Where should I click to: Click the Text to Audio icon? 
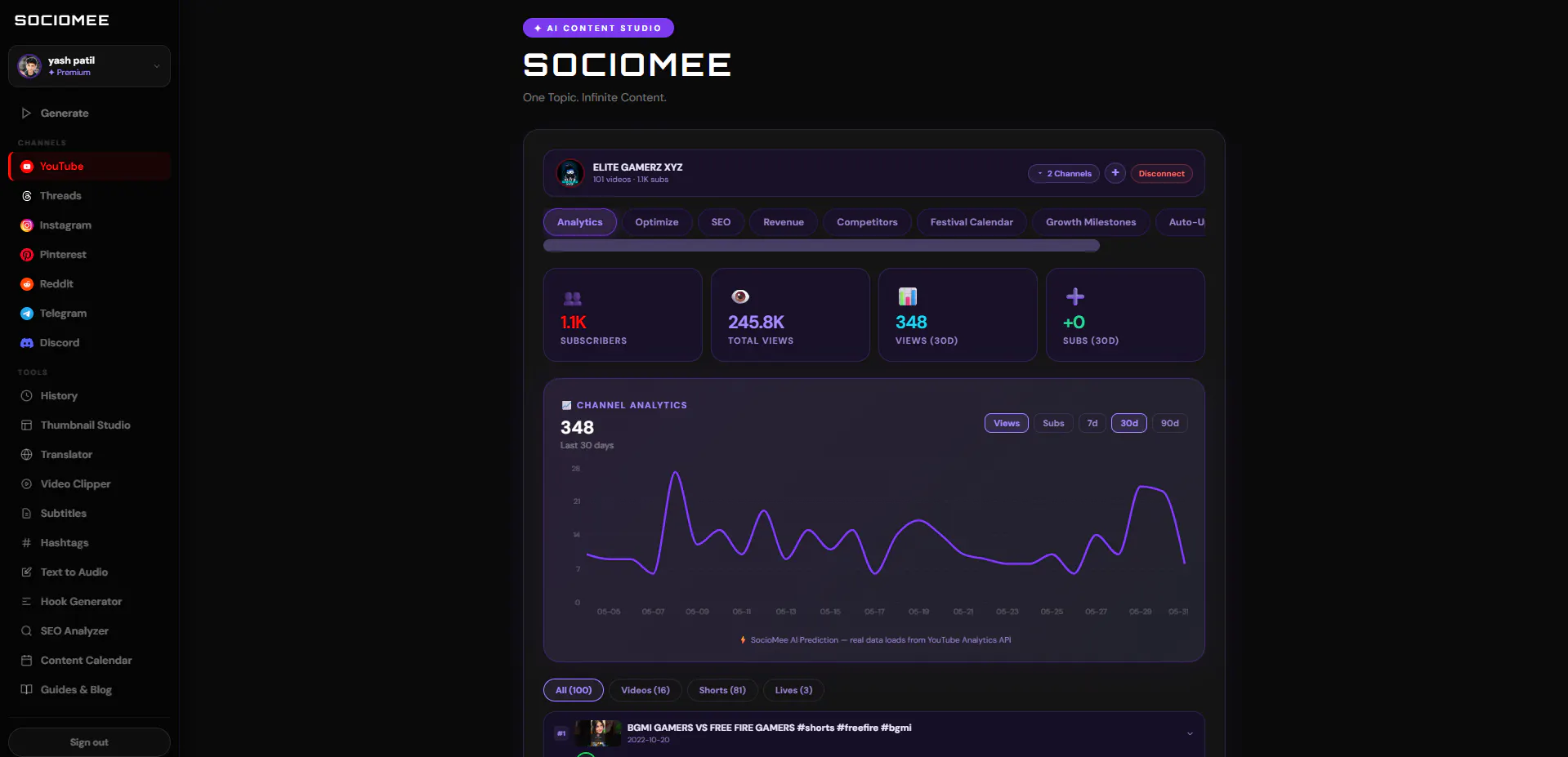click(26, 572)
